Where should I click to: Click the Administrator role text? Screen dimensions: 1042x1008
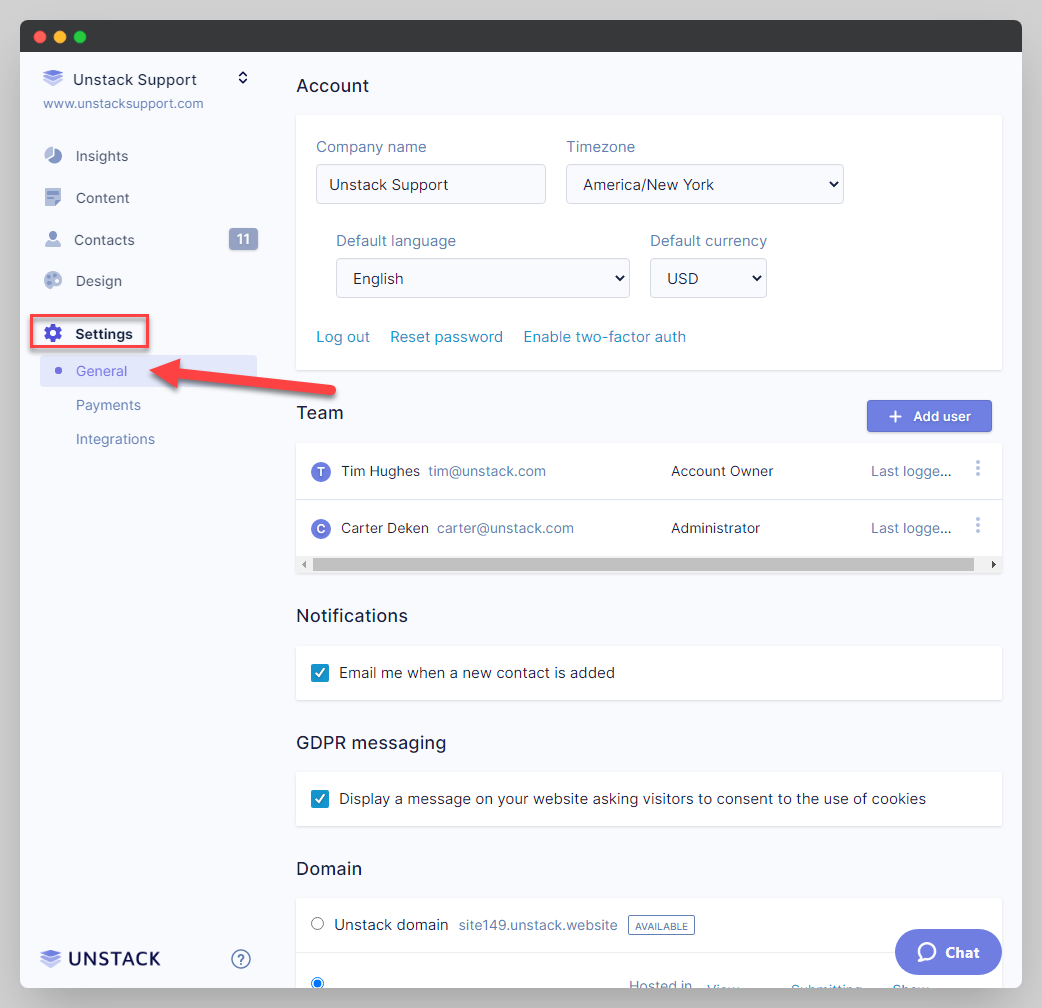(716, 528)
